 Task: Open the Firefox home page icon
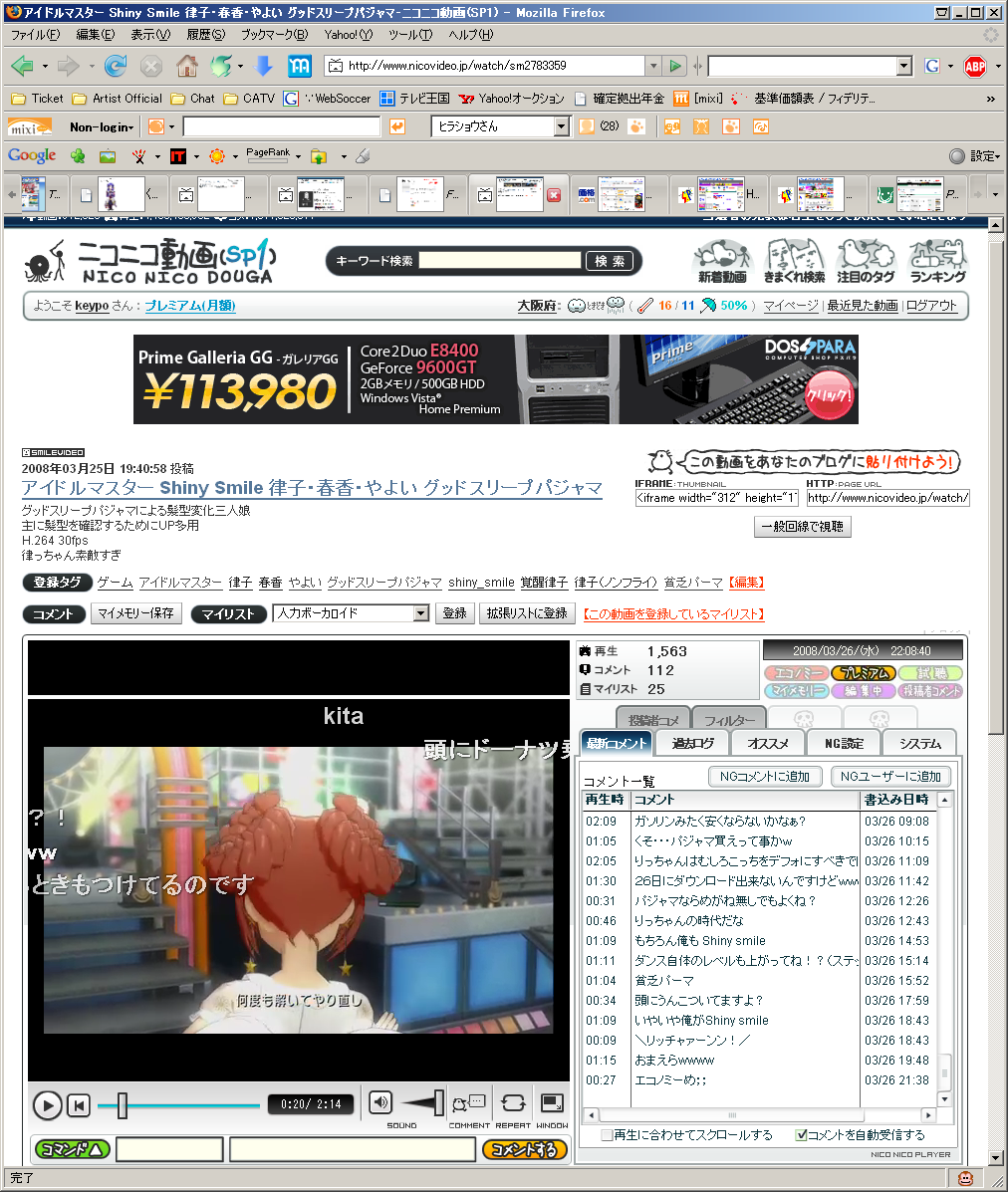click(x=187, y=66)
